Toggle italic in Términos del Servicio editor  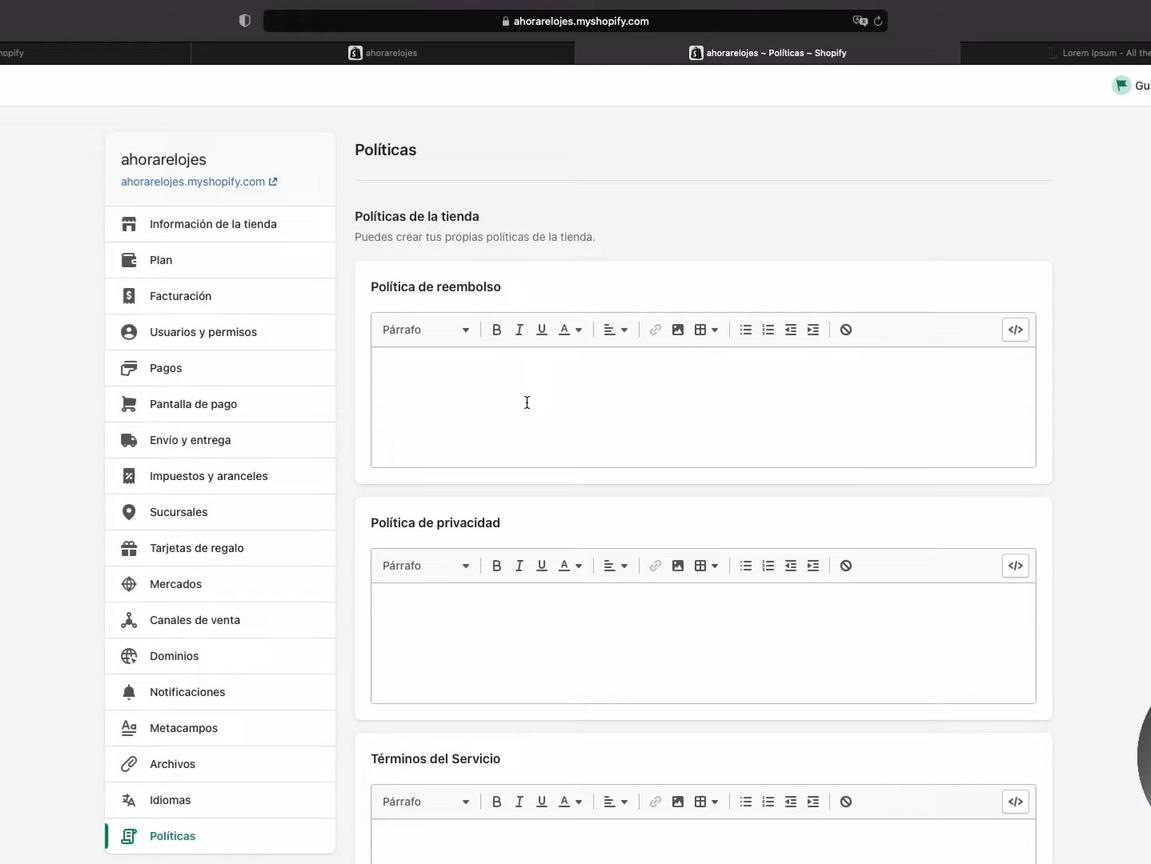click(x=519, y=802)
